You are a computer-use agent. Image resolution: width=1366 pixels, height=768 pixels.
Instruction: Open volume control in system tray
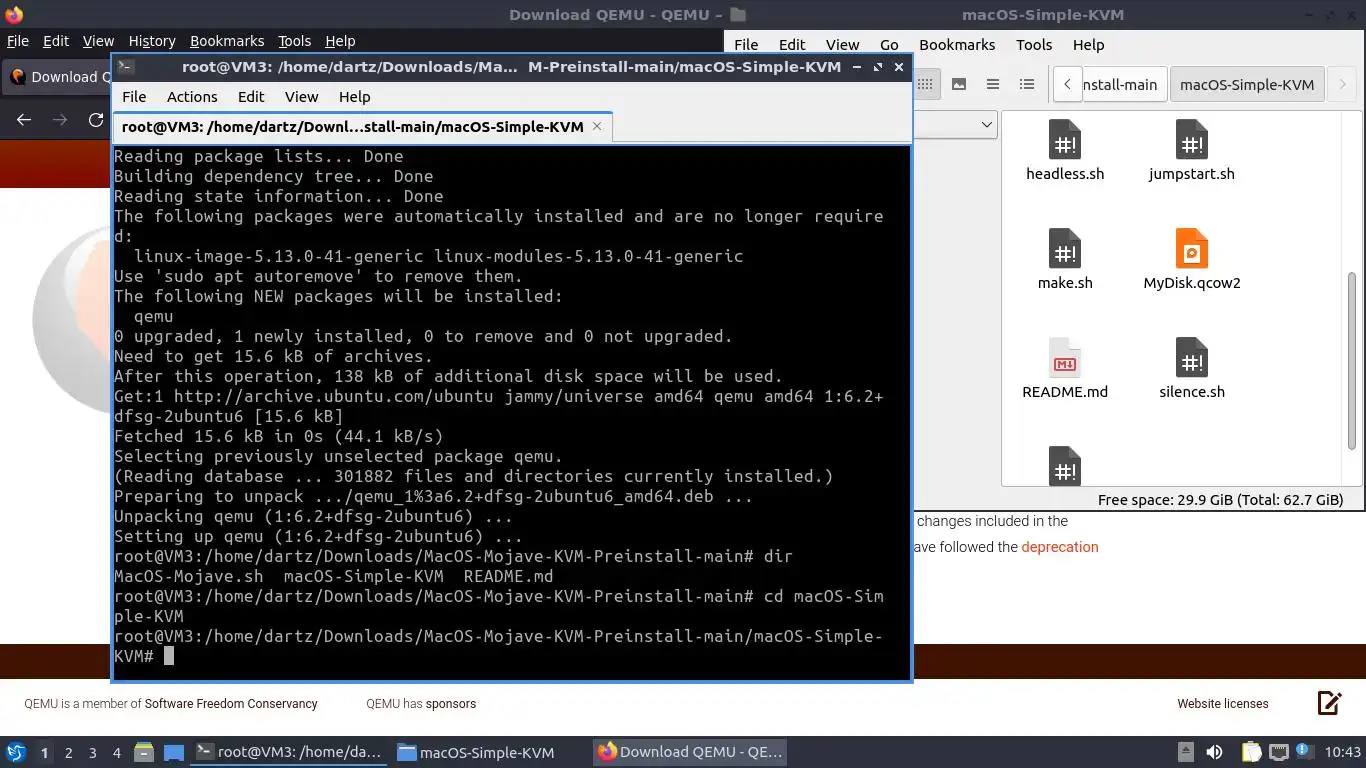[x=1214, y=752]
